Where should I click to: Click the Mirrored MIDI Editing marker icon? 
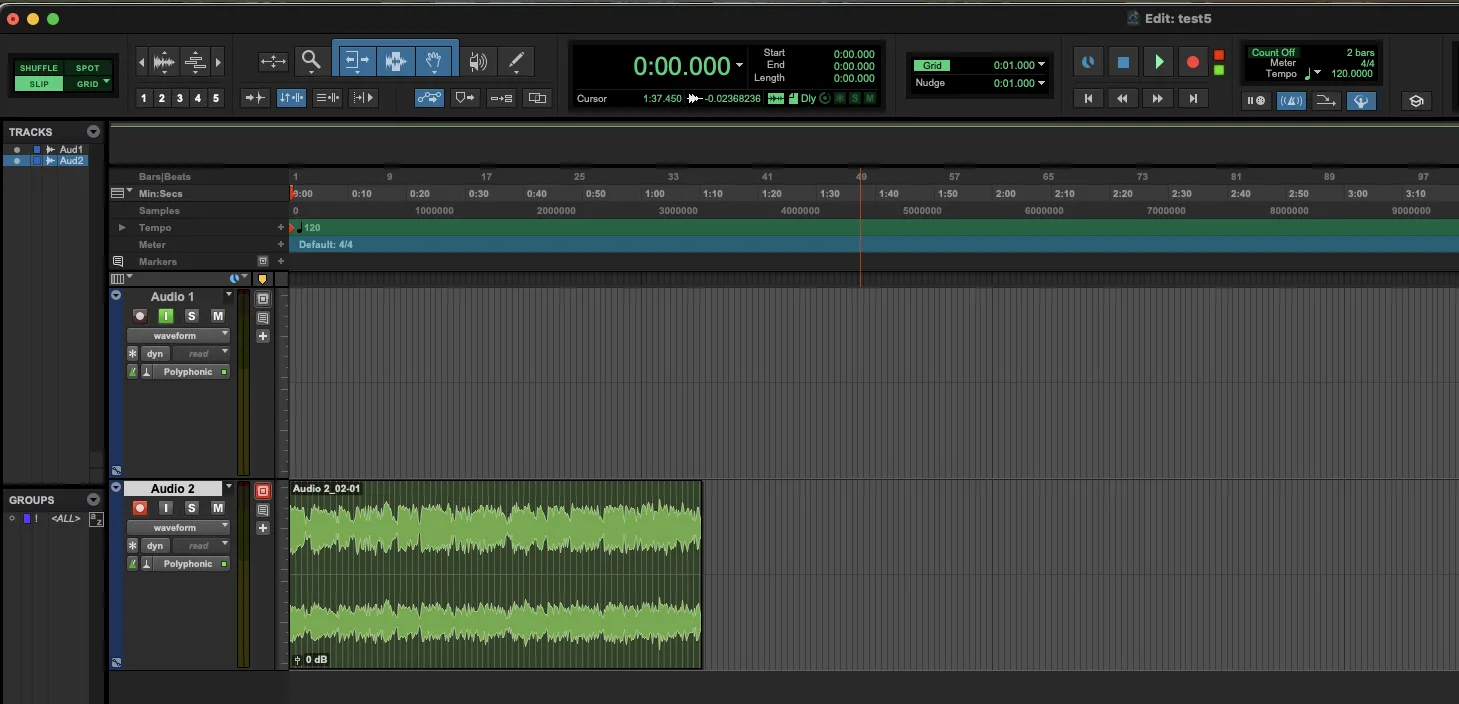pos(465,98)
